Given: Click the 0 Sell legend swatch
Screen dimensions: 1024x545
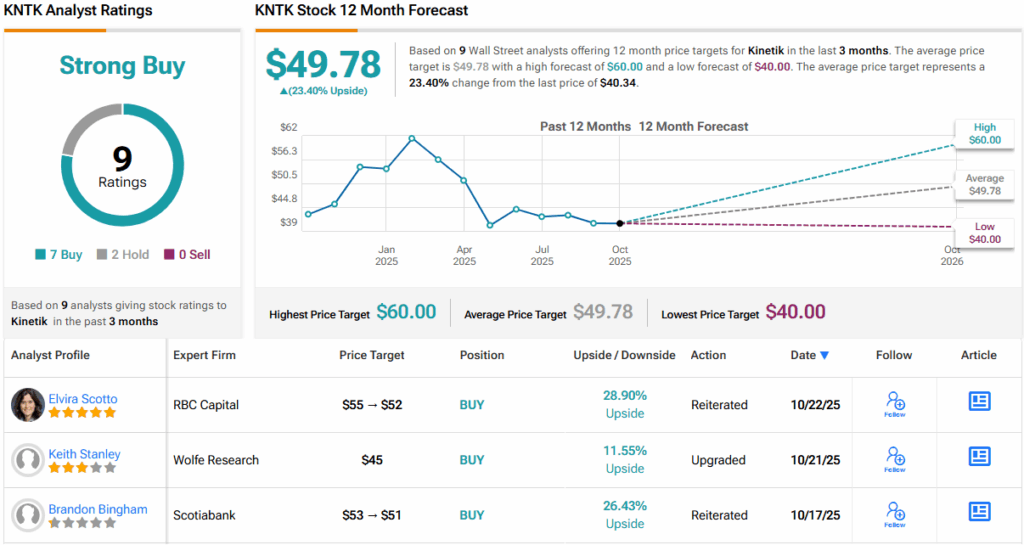Looking at the screenshot, I should click(169, 255).
